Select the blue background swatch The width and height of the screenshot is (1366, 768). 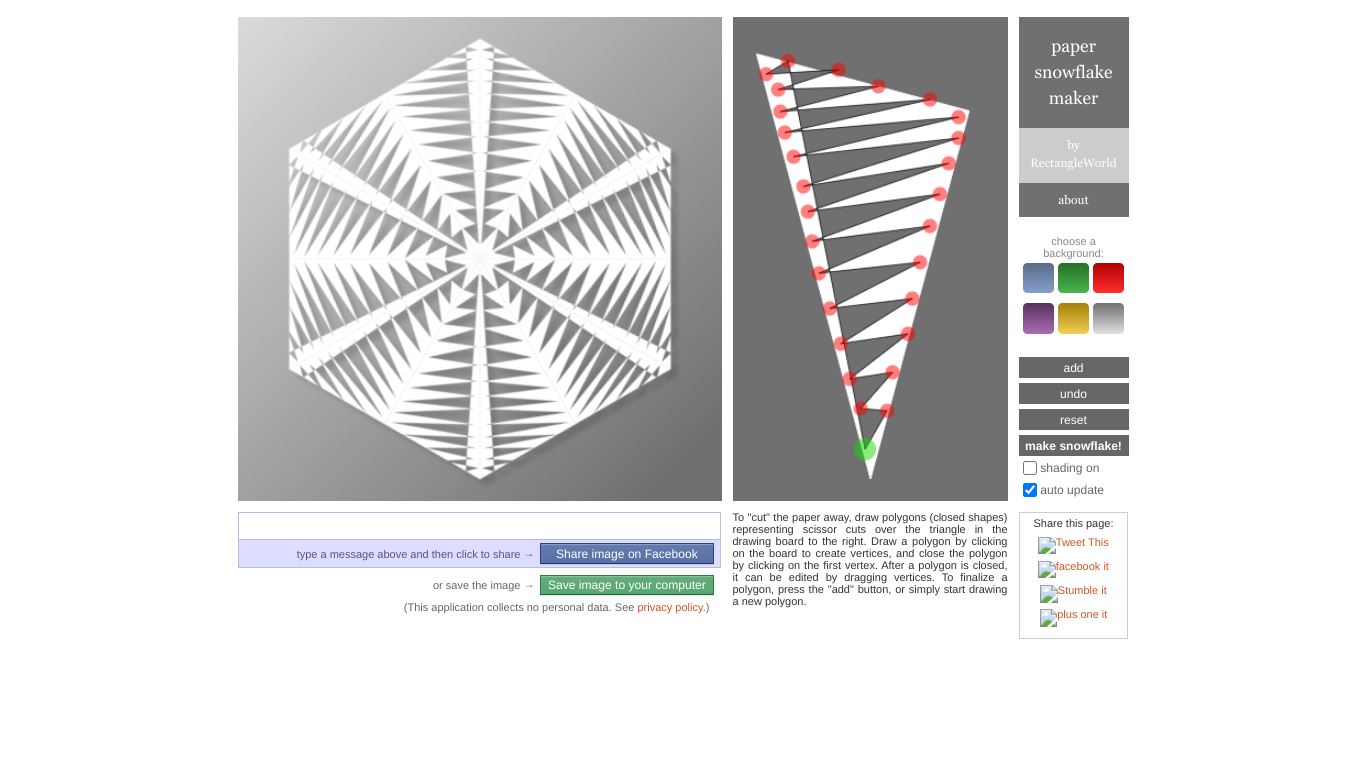click(x=1038, y=278)
